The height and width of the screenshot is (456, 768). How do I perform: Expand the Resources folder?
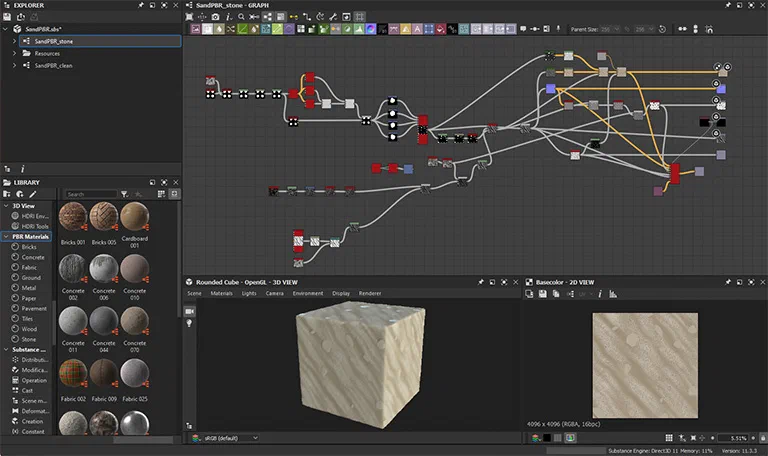click(x=14, y=53)
